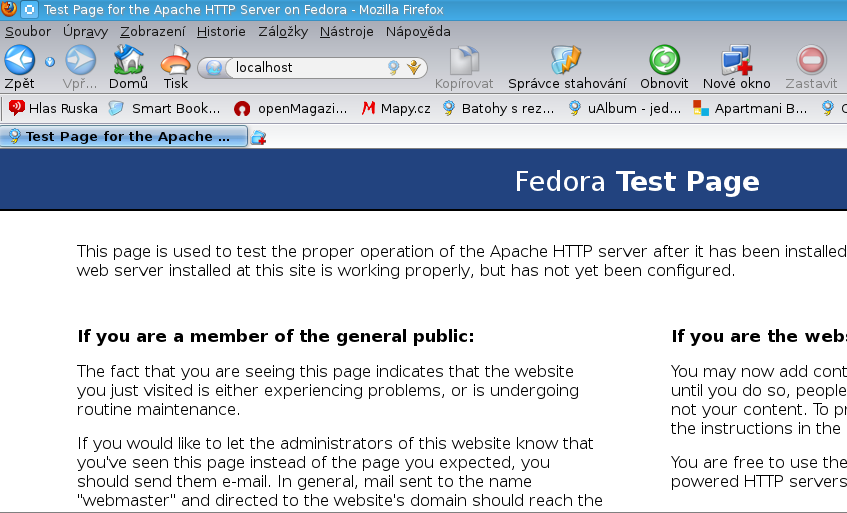Open a new window with Nové okno

736,68
